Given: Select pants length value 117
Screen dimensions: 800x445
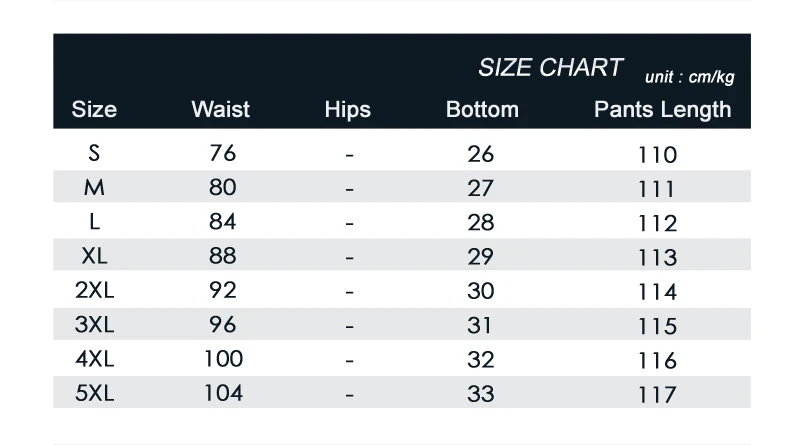Looking at the screenshot, I should (658, 394).
